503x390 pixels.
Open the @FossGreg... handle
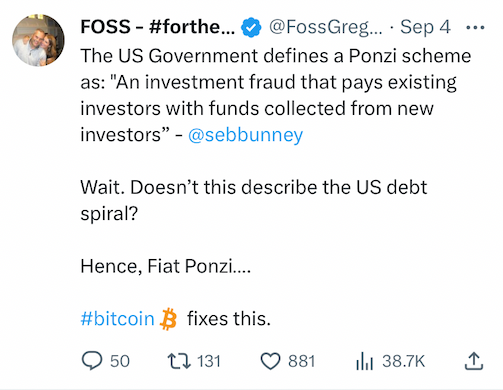(x=326, y=27)
